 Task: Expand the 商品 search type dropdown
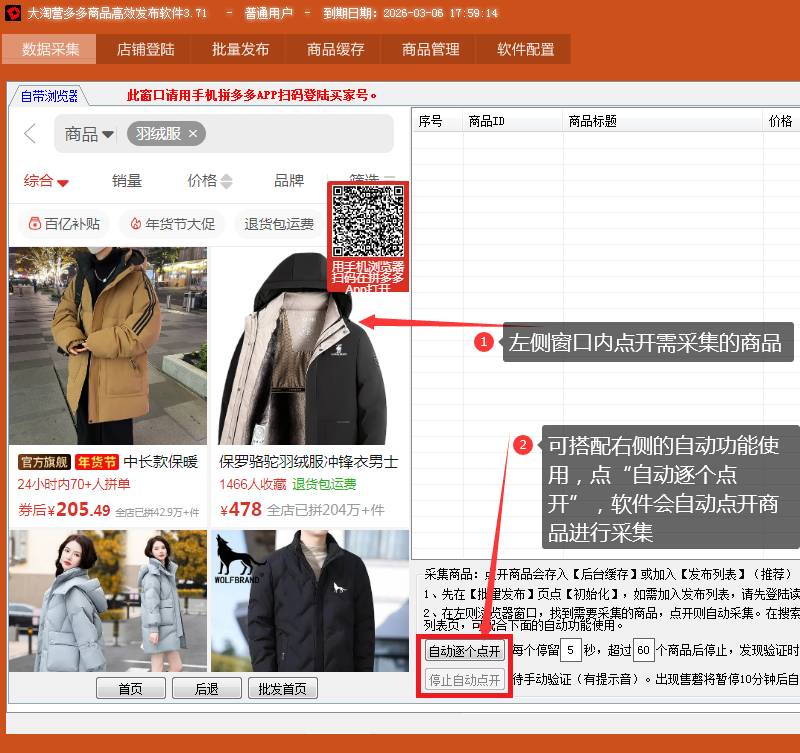[107, 135]
